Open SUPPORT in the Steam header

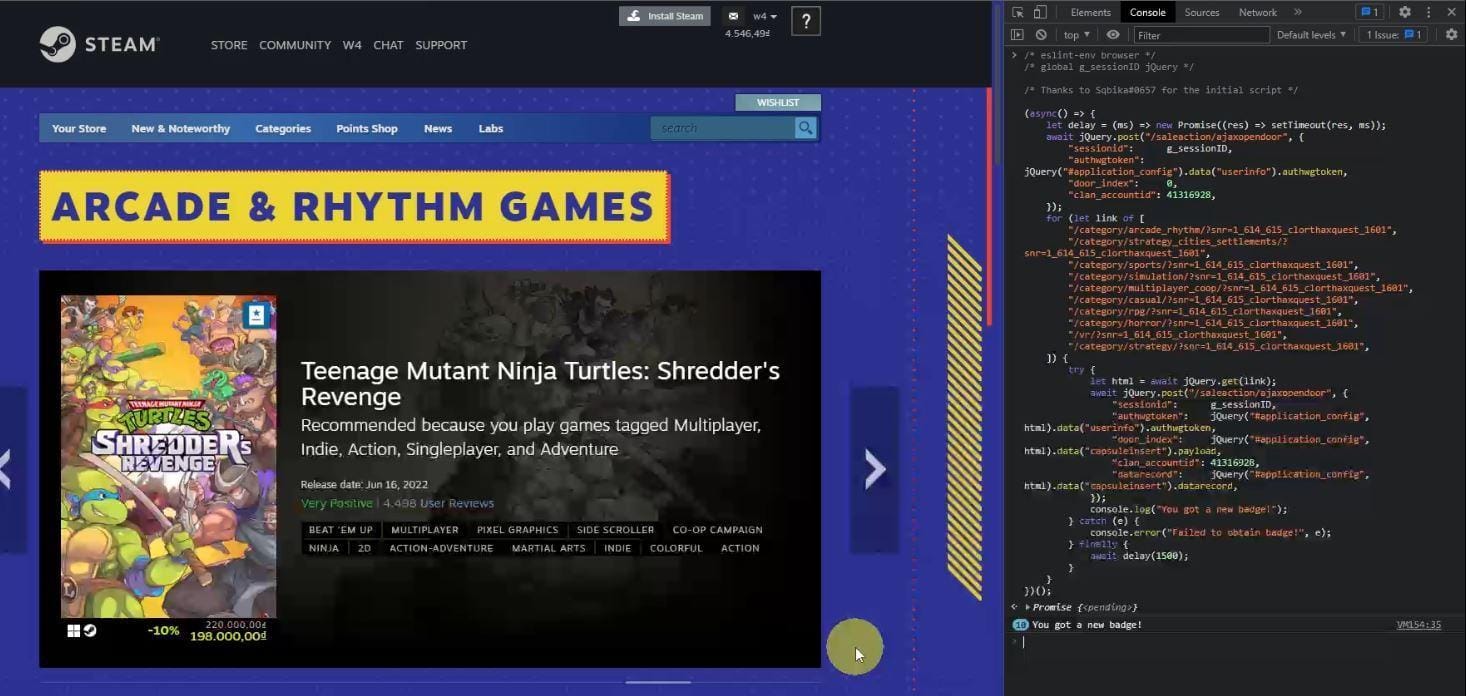point(441,45)
